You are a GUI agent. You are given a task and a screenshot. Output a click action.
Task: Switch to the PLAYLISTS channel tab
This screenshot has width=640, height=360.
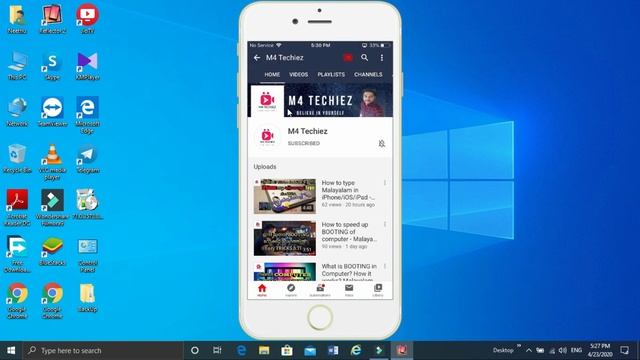tap(331, 75)
